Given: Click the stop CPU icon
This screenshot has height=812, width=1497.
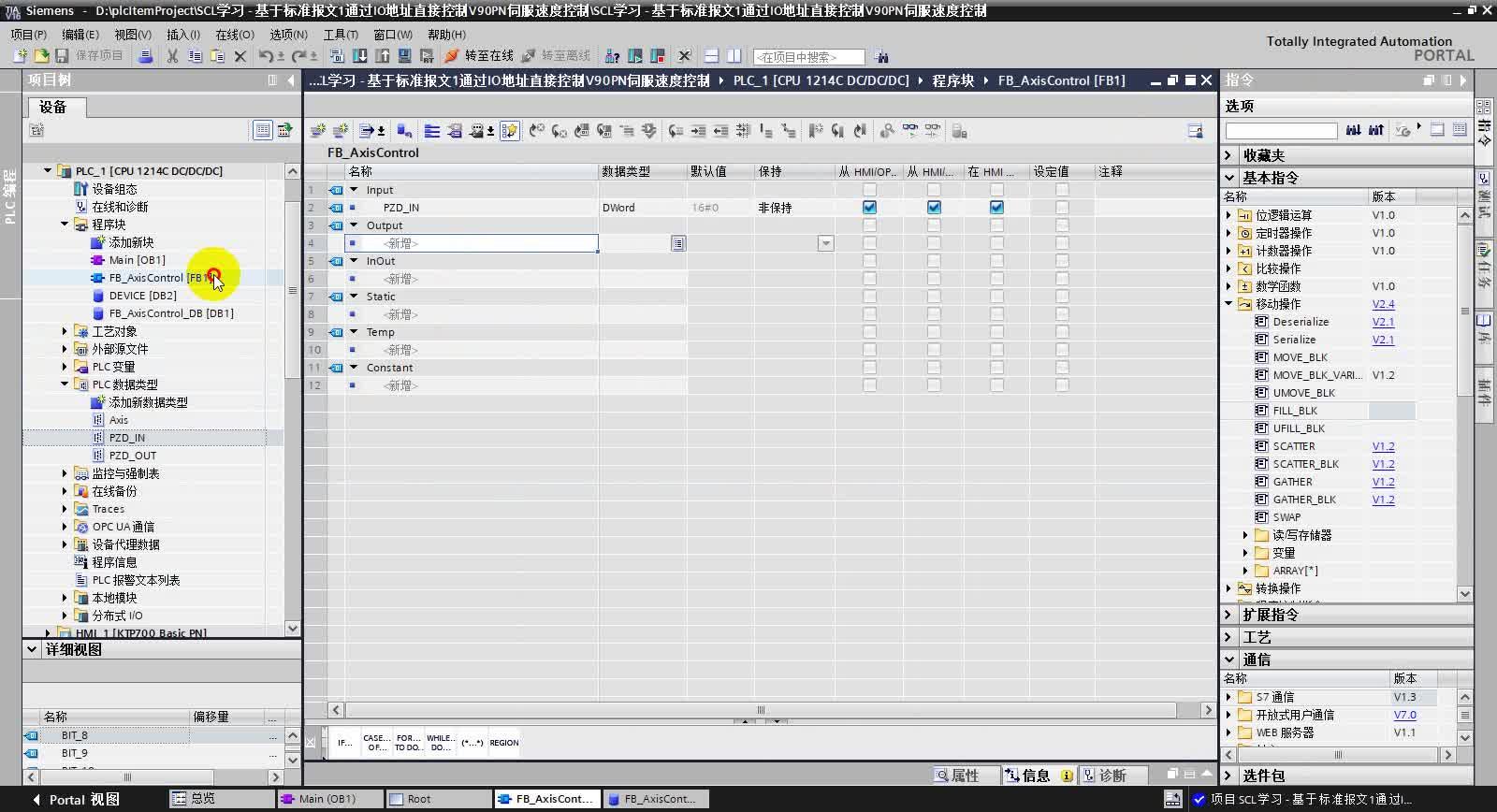Looking at the screenshot, I should pyautogui.click(x=658, y=56).
